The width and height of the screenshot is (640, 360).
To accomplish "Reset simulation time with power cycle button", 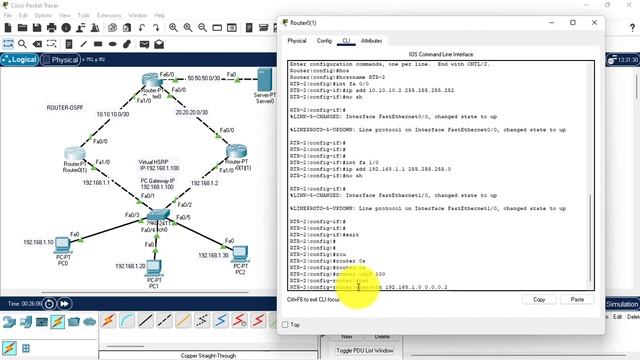I will [x=49, y=304].
